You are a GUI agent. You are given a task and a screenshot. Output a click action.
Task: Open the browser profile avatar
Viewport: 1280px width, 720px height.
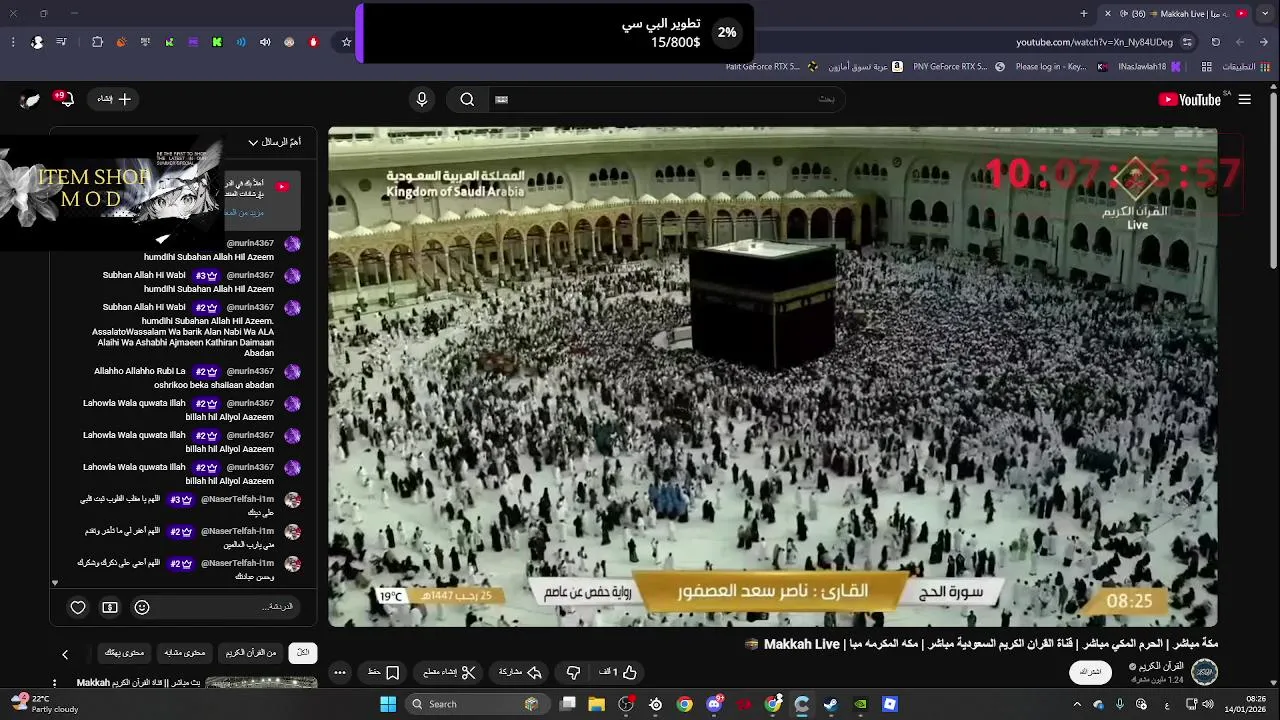tap(37, 42)
